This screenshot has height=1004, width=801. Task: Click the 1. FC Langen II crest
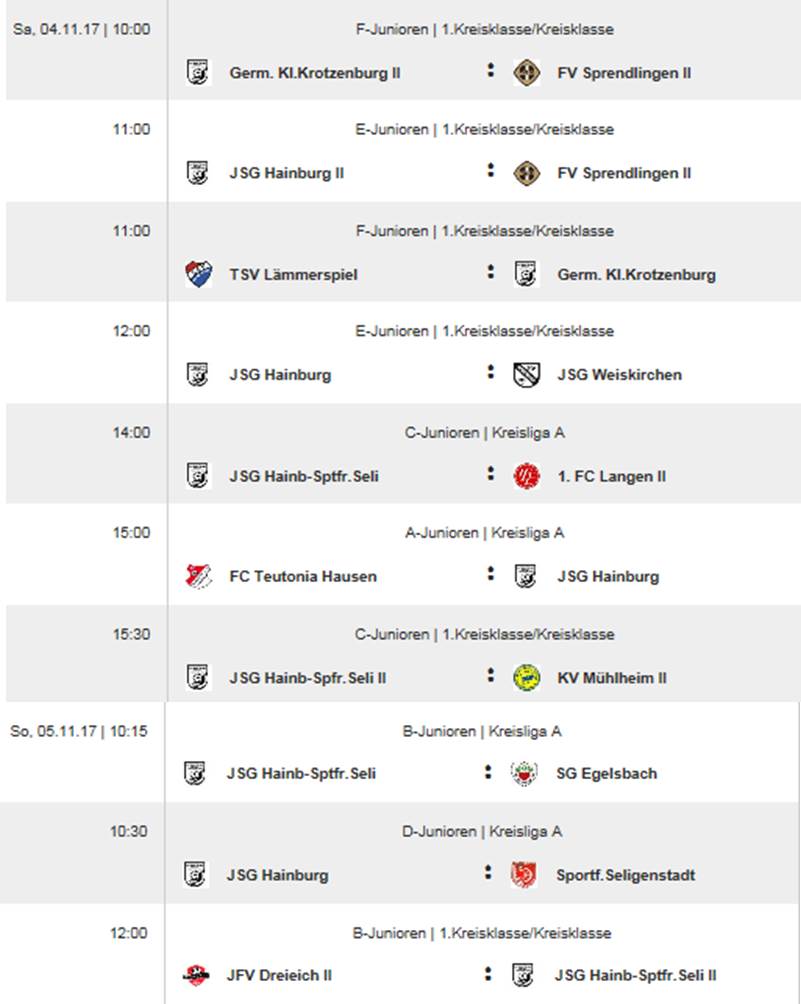click(x=526, y=476)
